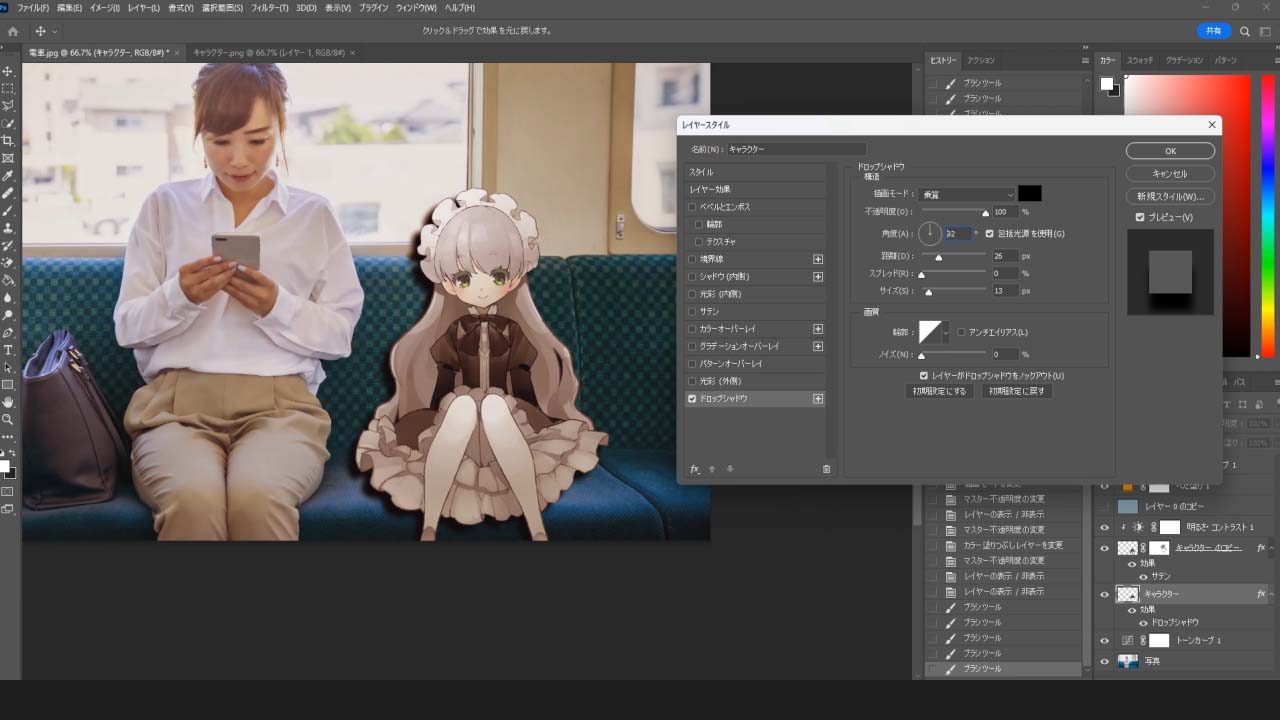Click the 距離 distance slider handle

tap(938, 258)
